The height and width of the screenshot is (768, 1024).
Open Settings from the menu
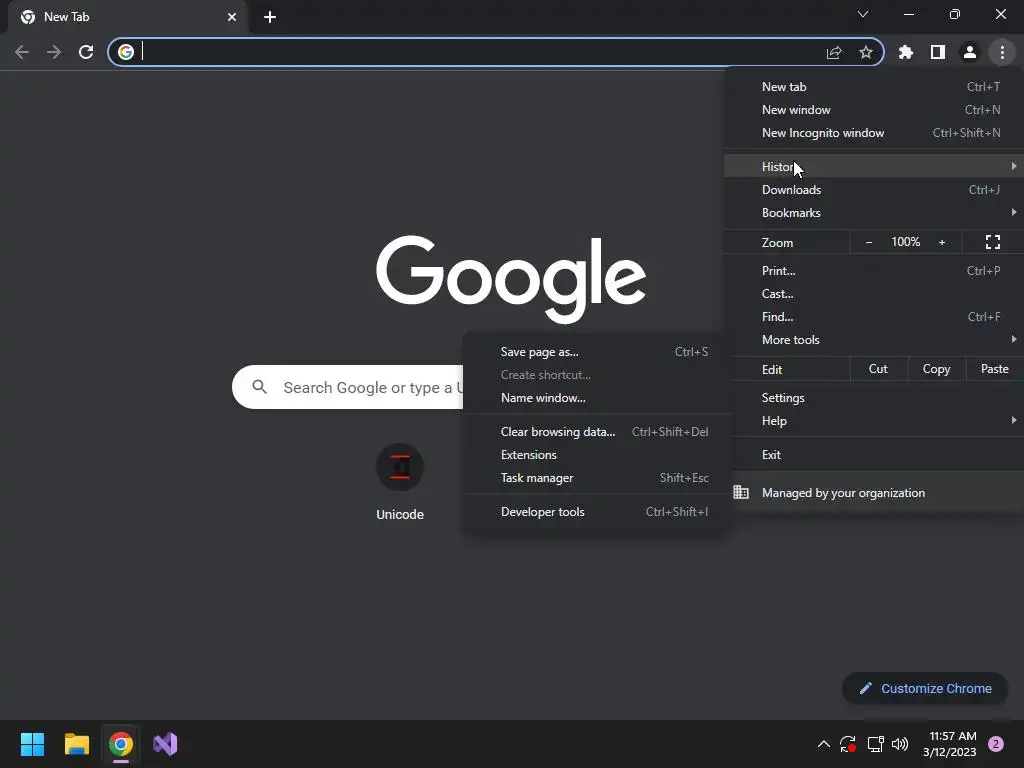(x=874, y=398)
